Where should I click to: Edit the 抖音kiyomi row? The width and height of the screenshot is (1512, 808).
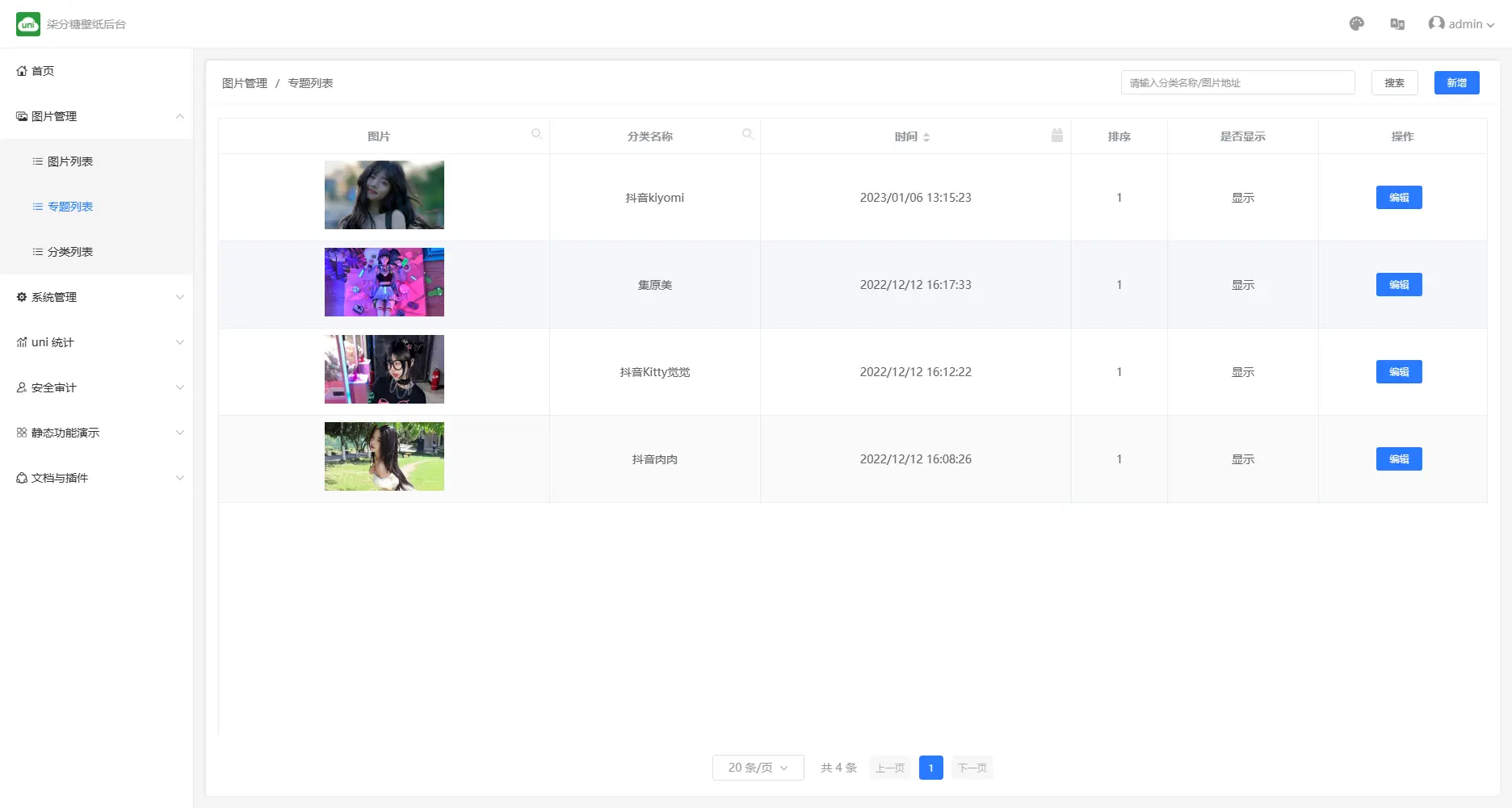(1399, 198)
